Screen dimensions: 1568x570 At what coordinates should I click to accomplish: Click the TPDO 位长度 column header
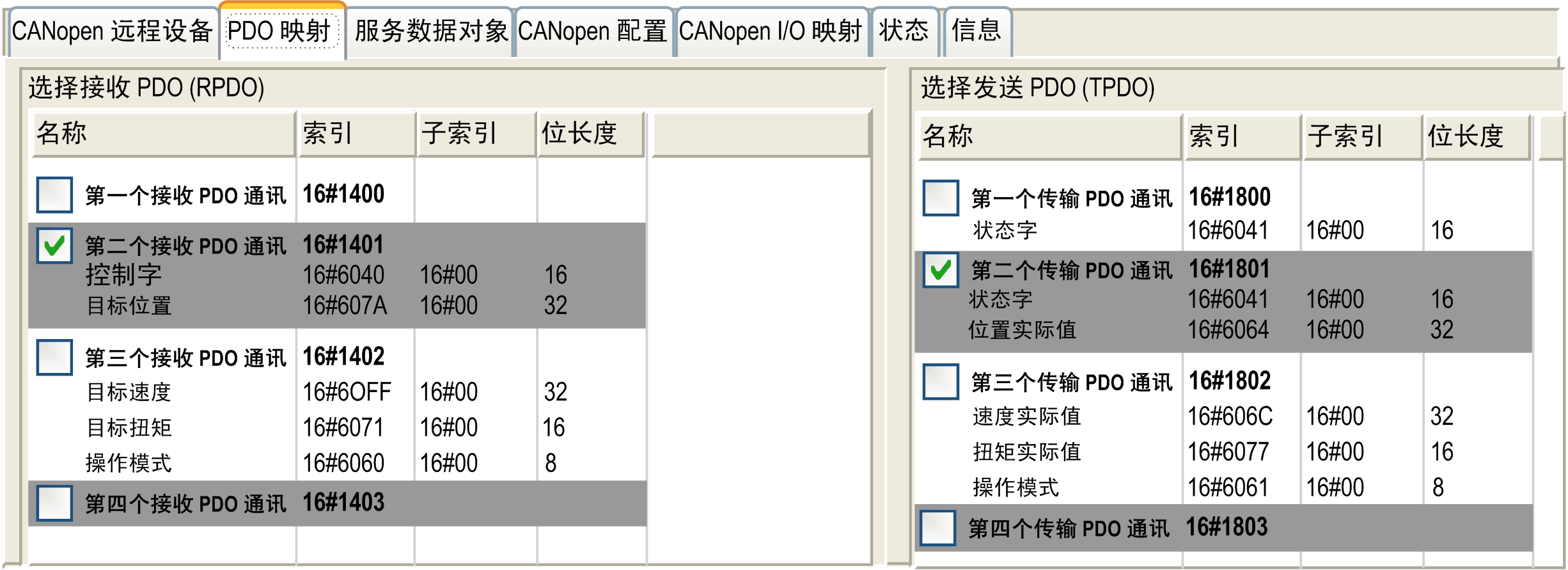click(1476, 136)
